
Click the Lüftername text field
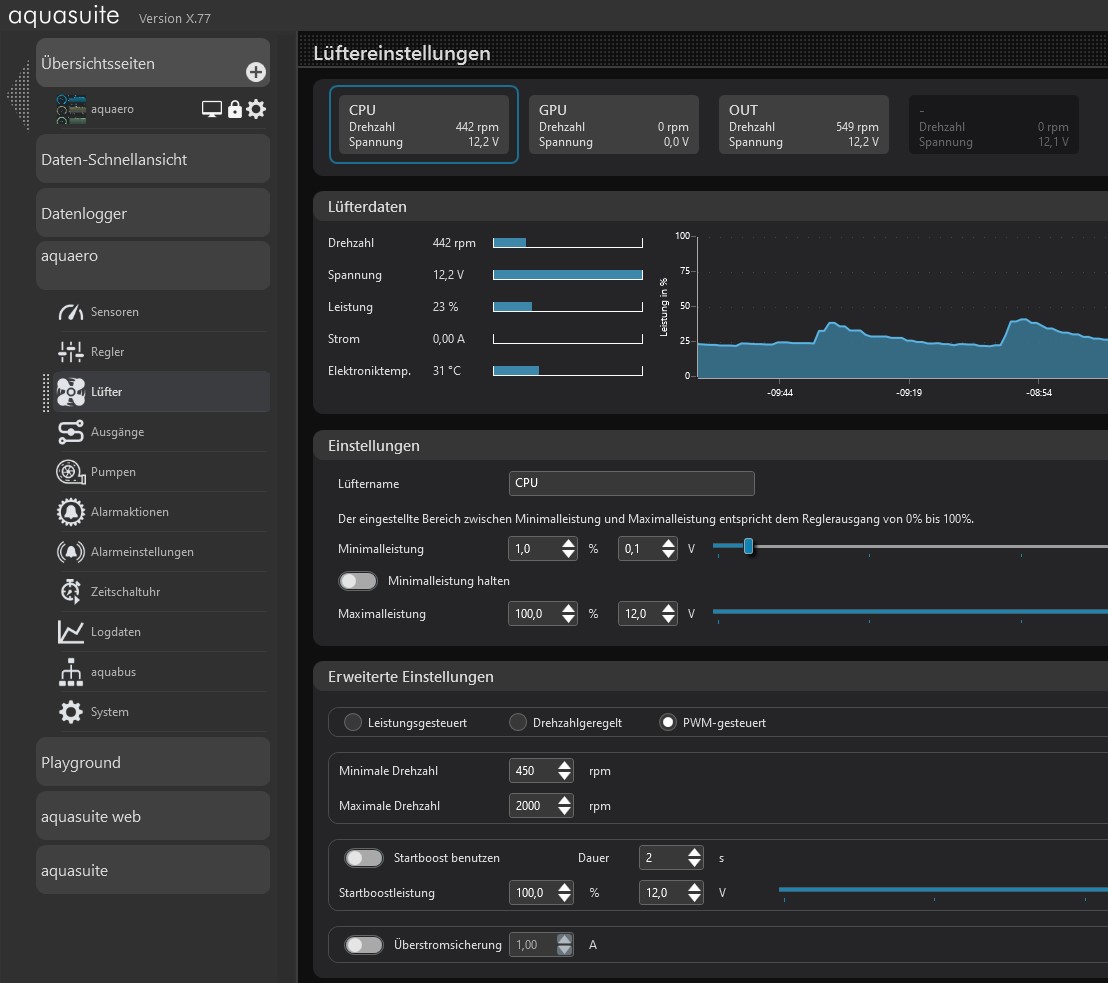tap(631, 483)
